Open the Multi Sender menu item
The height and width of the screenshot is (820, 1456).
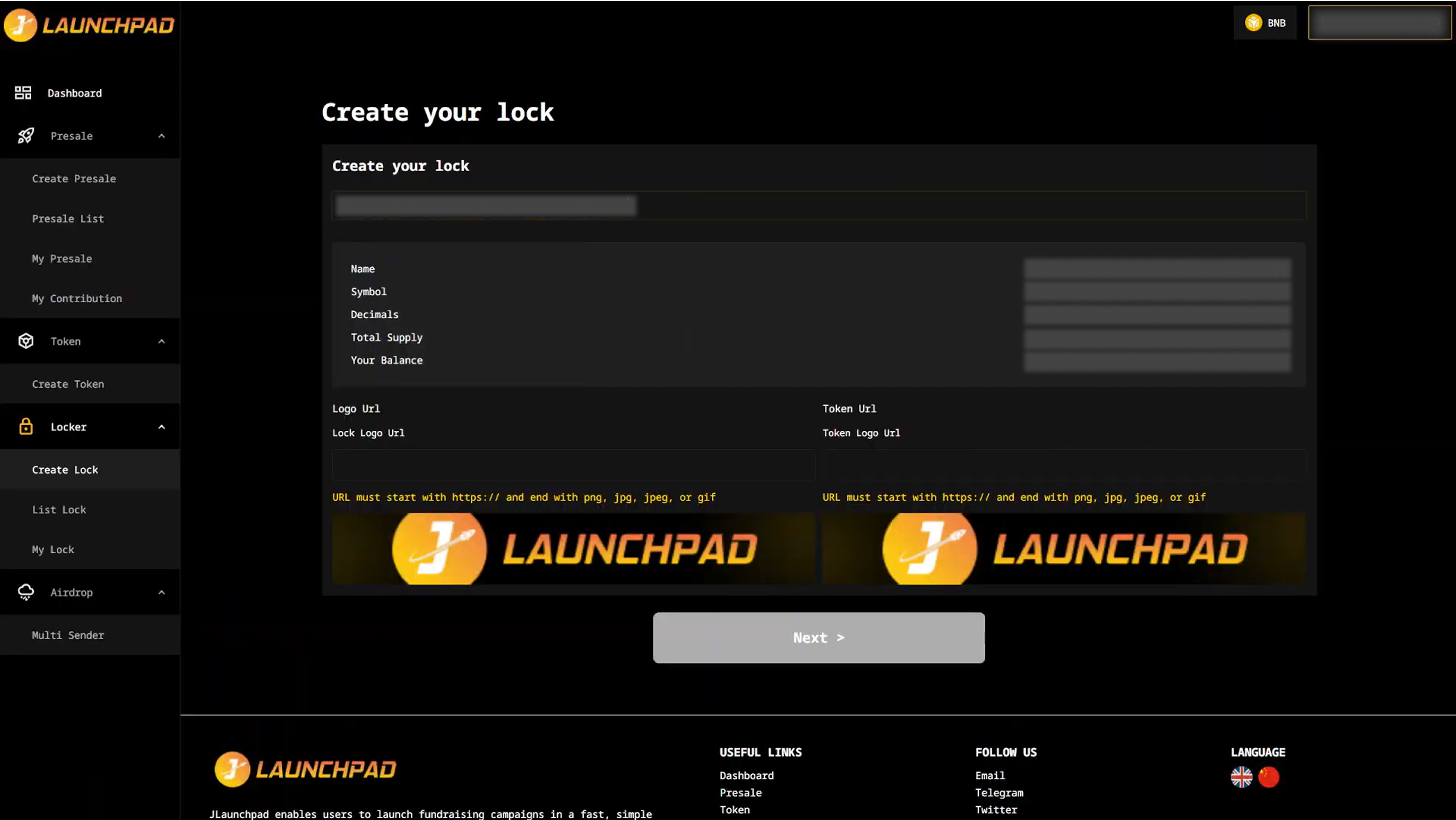click(x=68, y=635)
